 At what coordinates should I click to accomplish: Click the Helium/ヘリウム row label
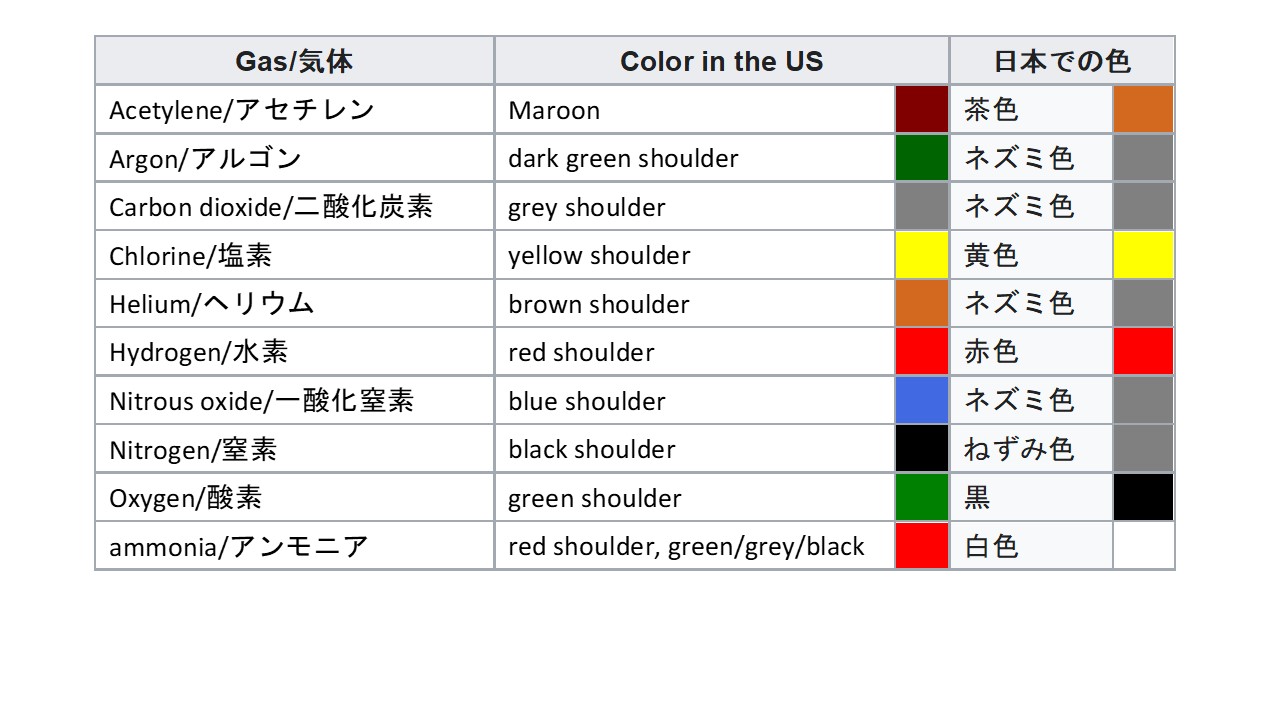point(294,303)
